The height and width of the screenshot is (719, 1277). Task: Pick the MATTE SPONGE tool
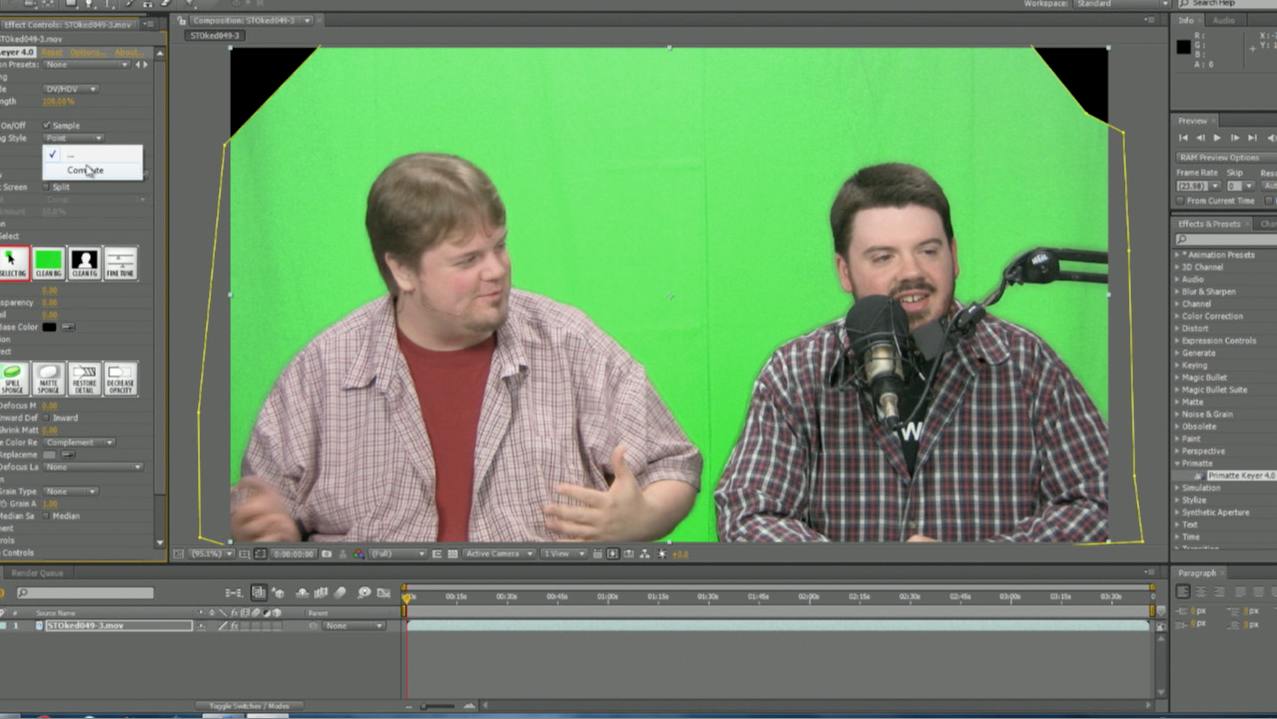coord(48,379)
